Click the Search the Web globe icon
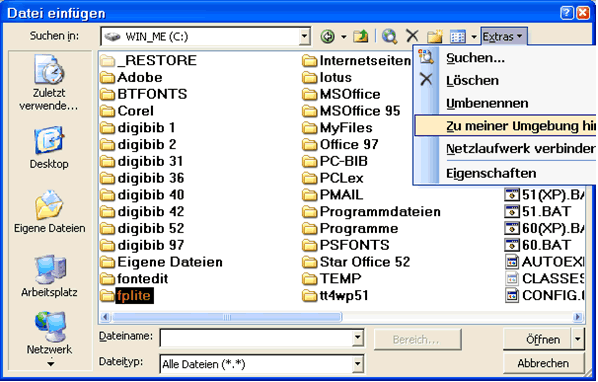598x382 pixels. (x=390, y=37)
